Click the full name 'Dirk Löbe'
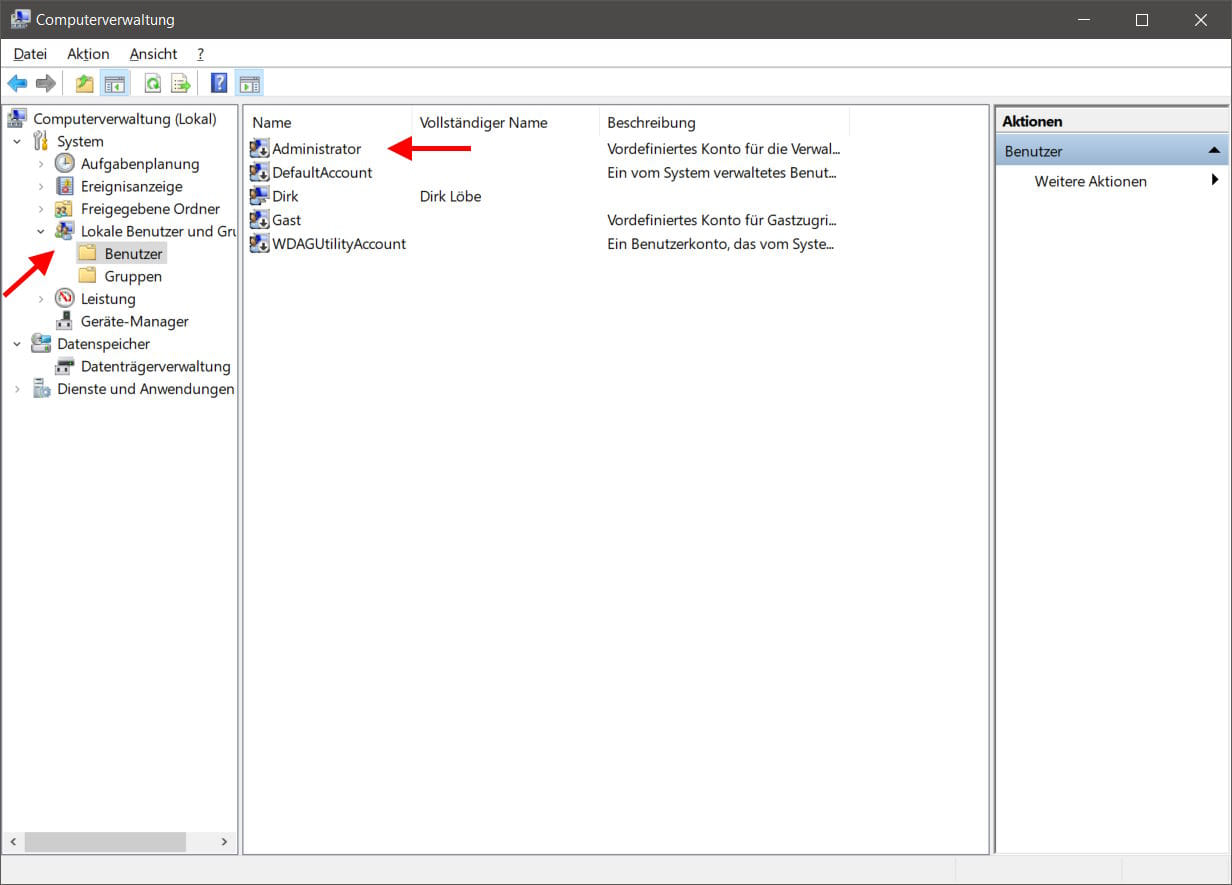 (x=450, y=196)
